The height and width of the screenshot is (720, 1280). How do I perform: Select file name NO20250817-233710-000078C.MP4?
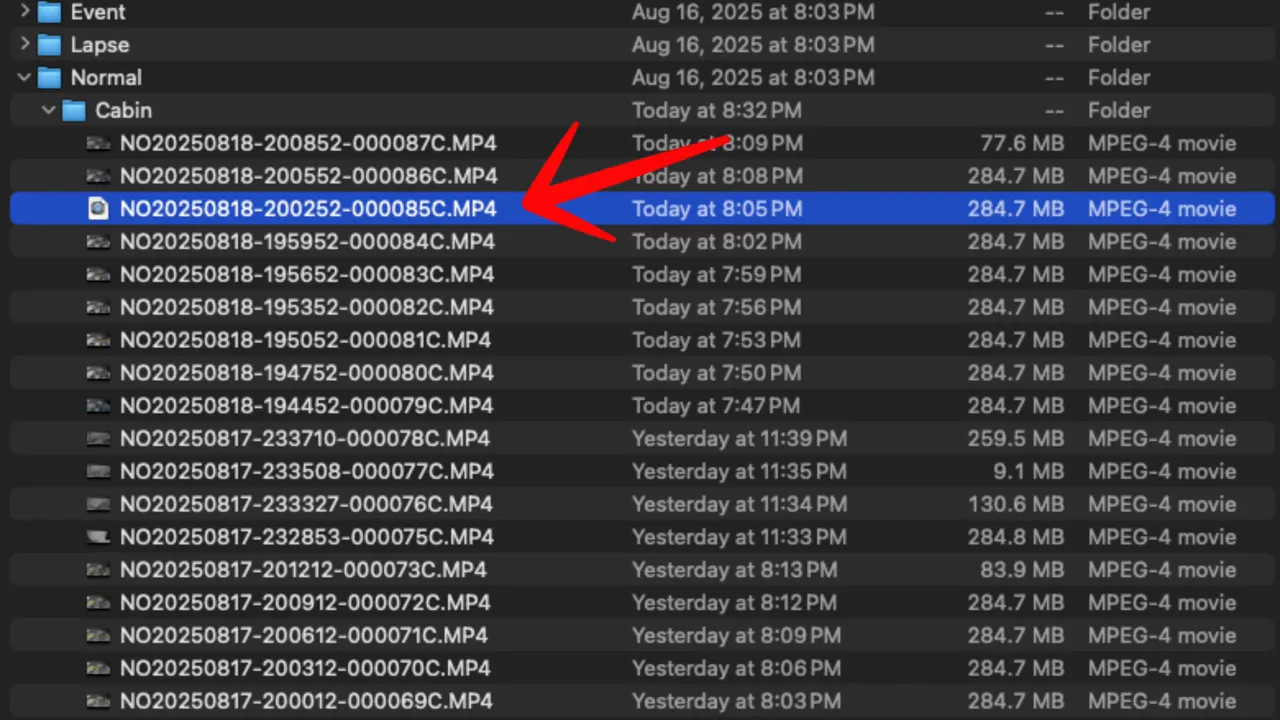[305, 439]
